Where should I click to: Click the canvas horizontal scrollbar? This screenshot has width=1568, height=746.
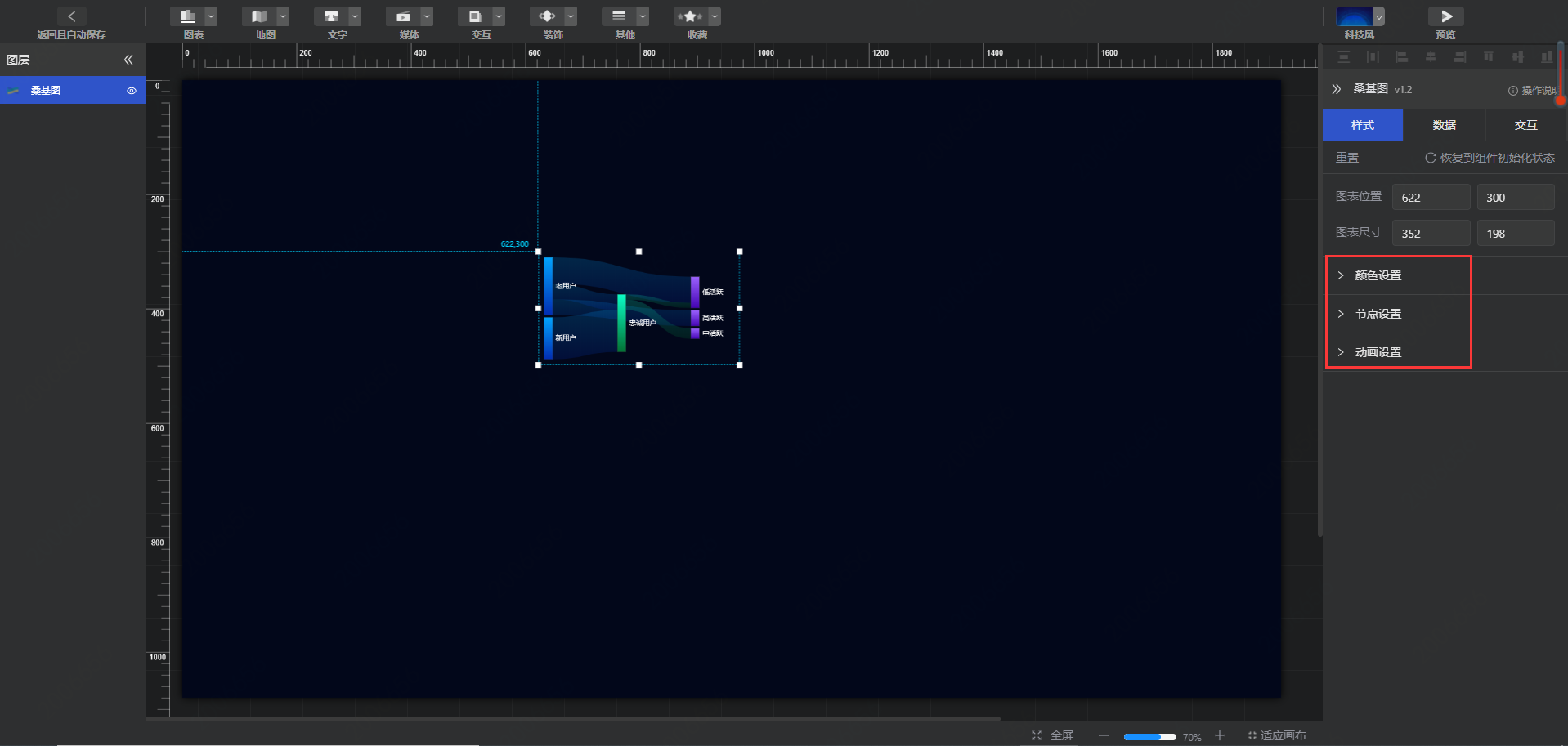(573, 719)
